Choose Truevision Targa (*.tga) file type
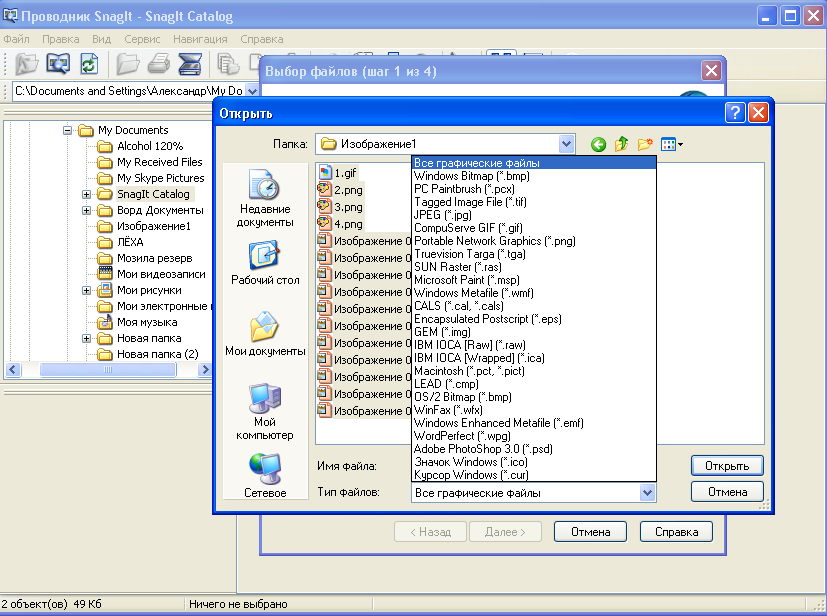The image size is (827, 616). pyautogui.click(x=534, y=254)
